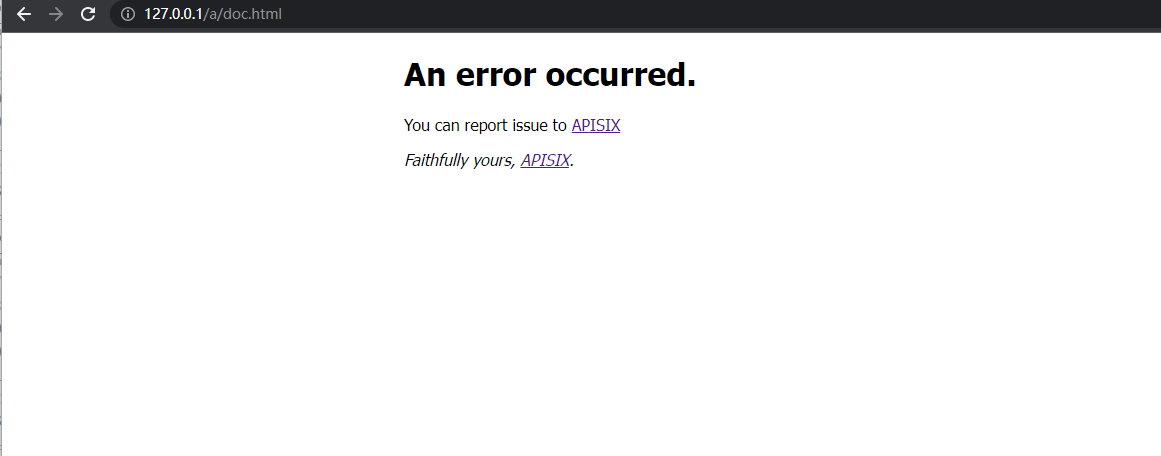Click the browser forward arrow
The width and height of the screenshot is (1161, 456).
(56, 14)
